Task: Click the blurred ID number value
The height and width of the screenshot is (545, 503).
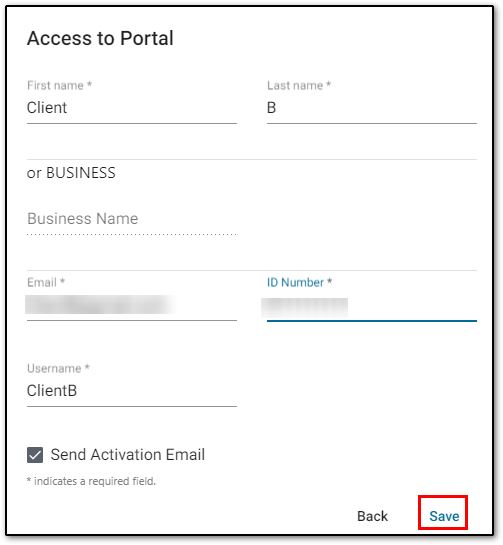Action: (305, 307)
